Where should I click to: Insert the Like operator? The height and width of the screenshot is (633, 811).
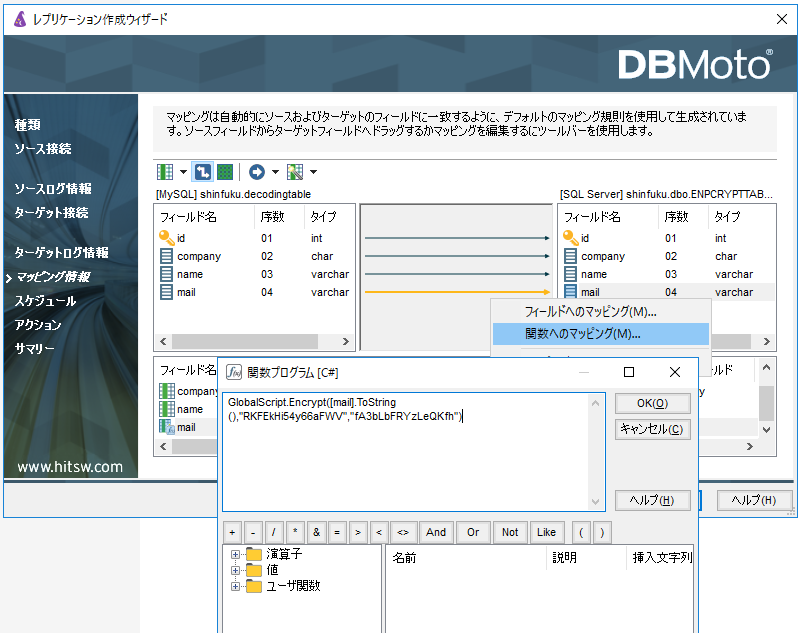547,532
